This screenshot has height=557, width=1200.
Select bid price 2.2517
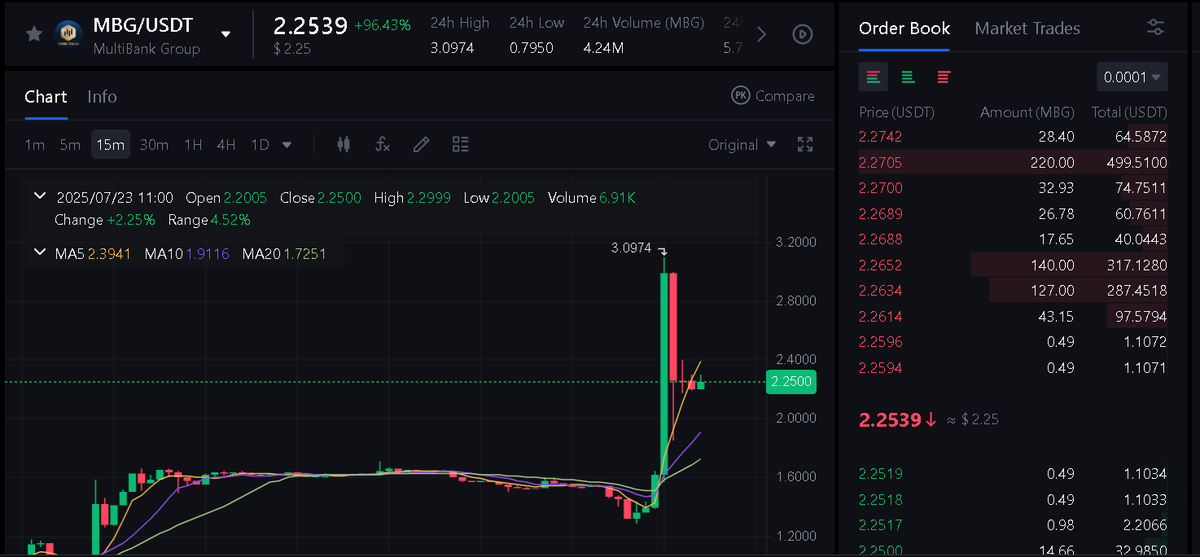click(x=880, y=524)
